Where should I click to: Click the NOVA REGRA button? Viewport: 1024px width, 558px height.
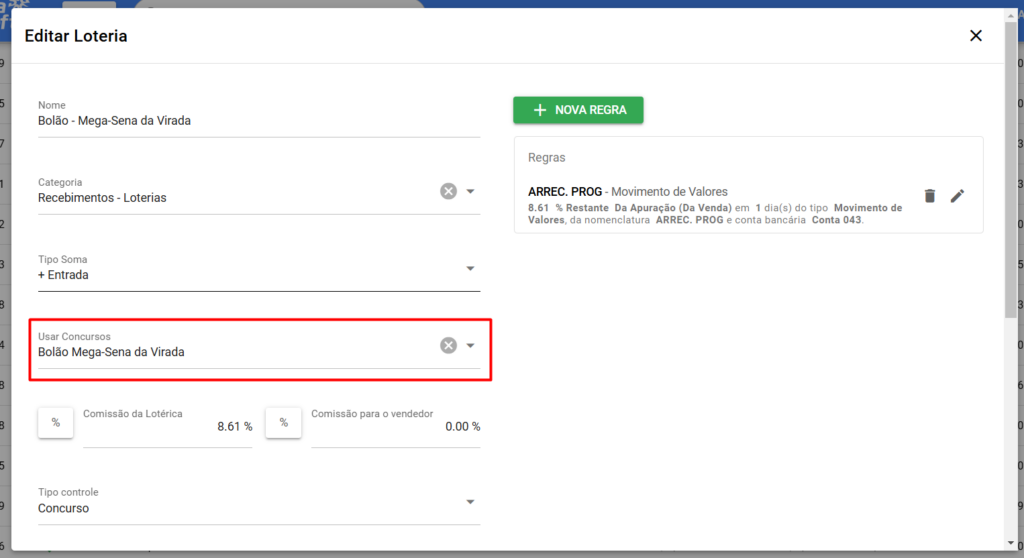pyautogui.click(x=578, y=110)
